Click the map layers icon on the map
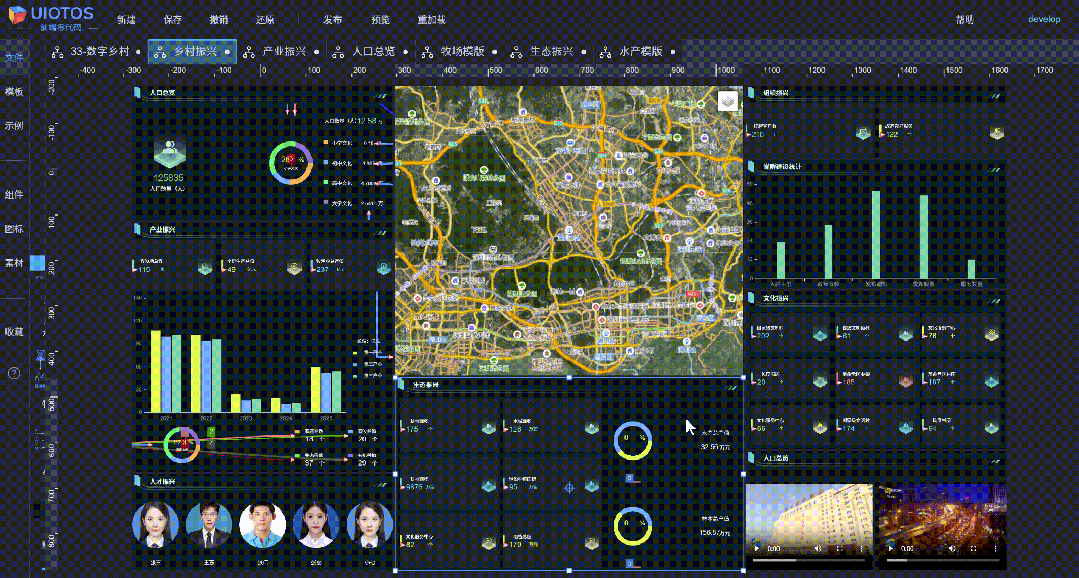The width and height of the screenshot is (1079, 578). pyautogui.click(x=728, y=100)
